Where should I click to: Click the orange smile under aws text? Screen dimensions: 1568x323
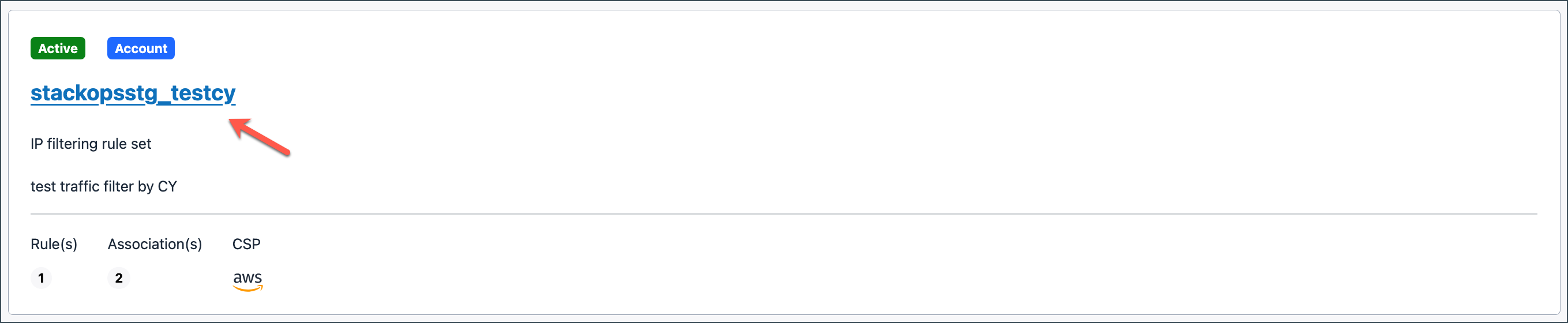tap(247, 289)
